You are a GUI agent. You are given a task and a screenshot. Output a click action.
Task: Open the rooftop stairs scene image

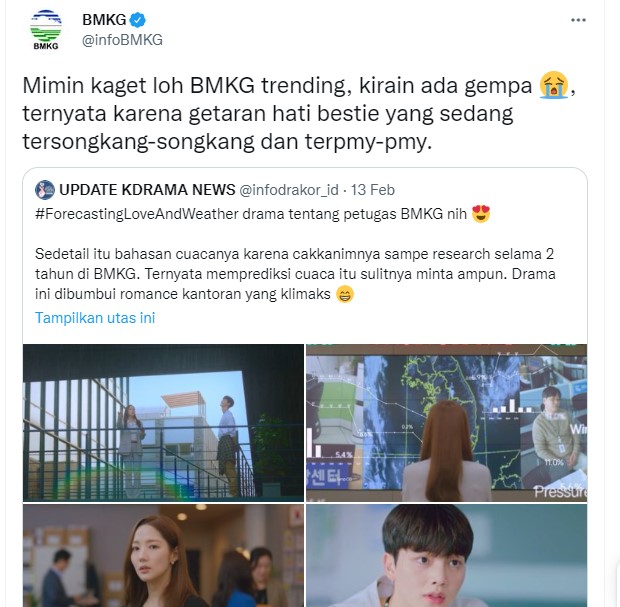click(x=163, y=423)
